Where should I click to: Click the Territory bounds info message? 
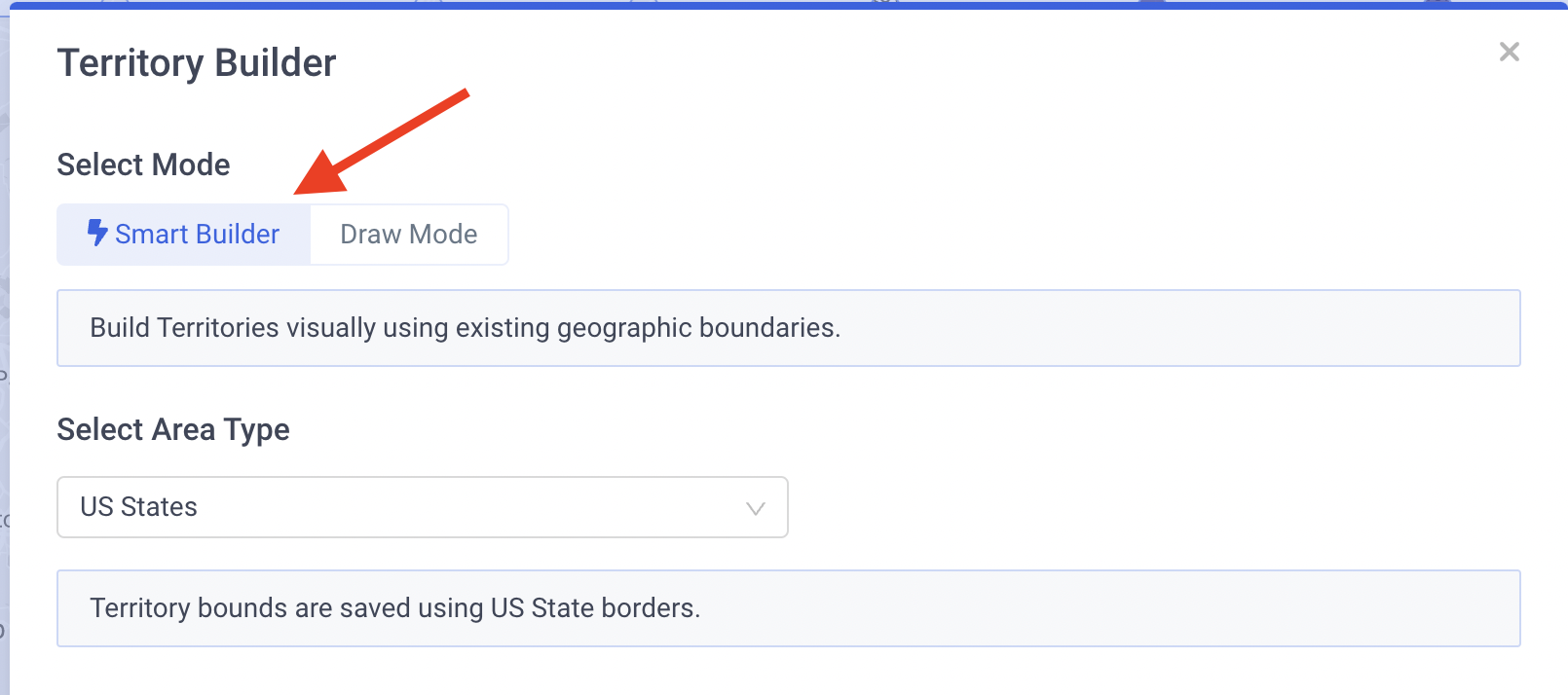(789, 608)
